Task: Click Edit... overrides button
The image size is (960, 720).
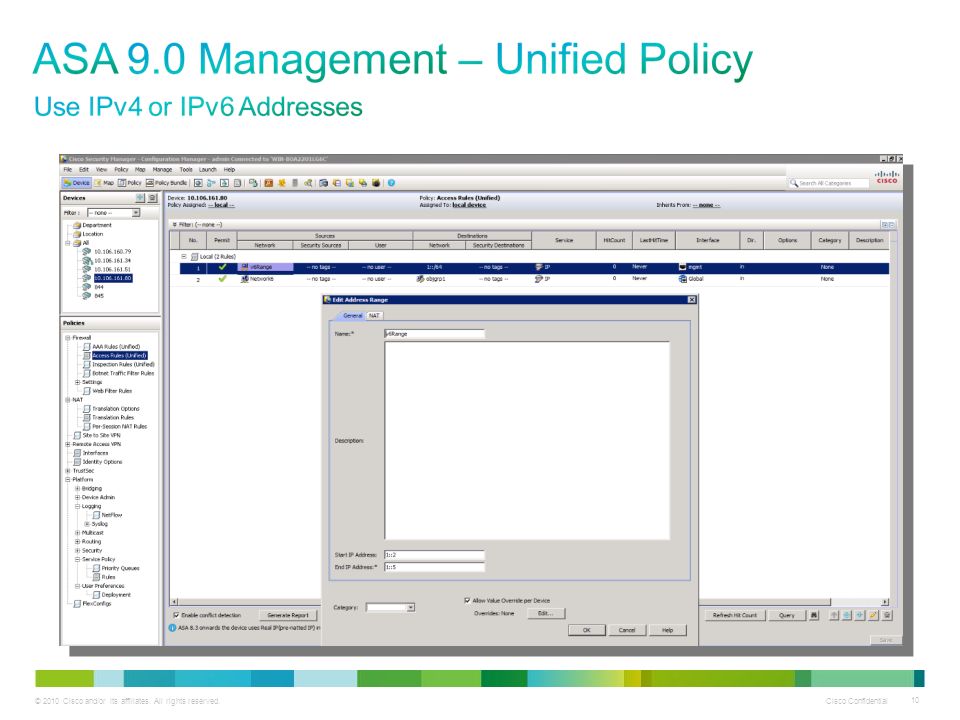Action: coord(546,613)
